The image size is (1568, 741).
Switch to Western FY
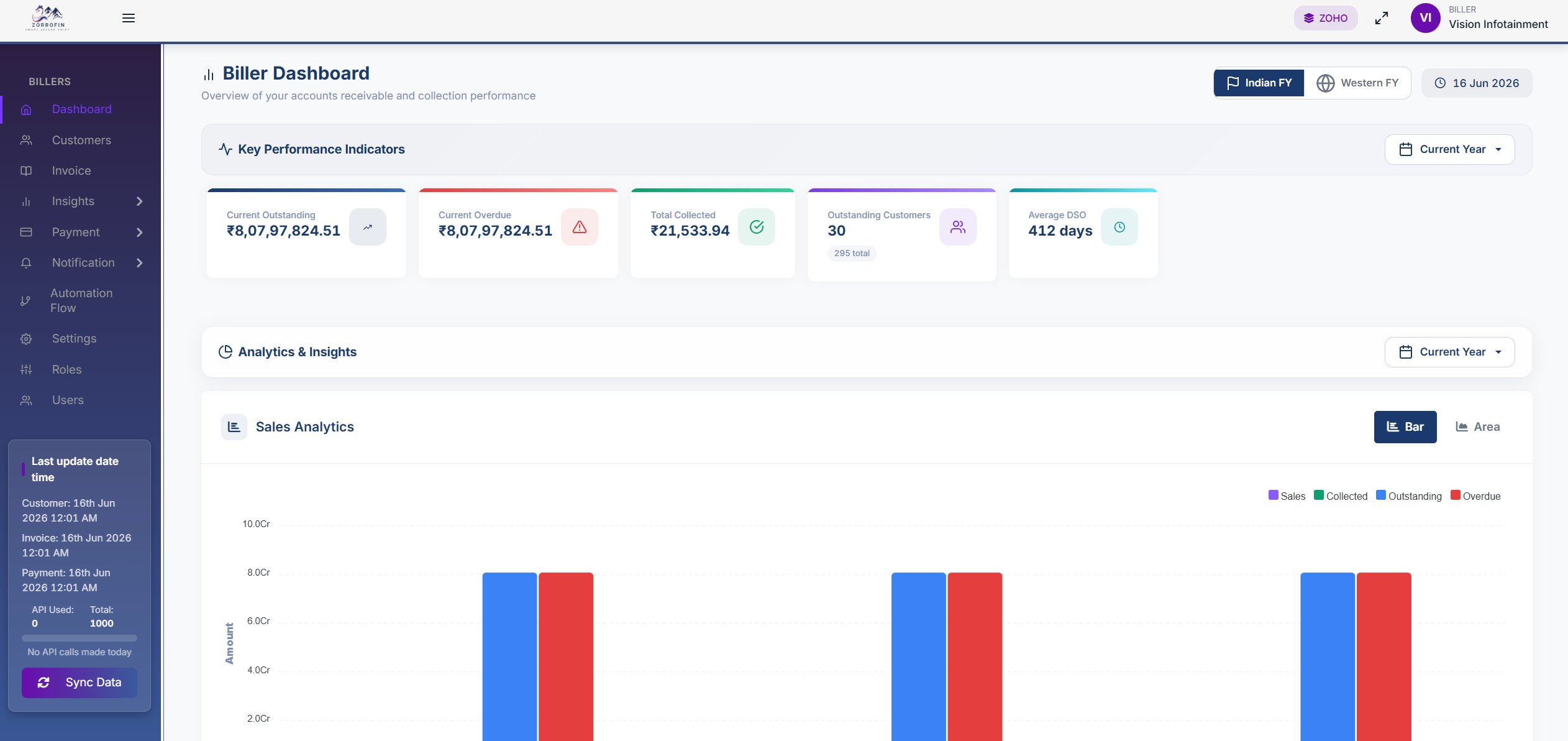(1357, 83)
